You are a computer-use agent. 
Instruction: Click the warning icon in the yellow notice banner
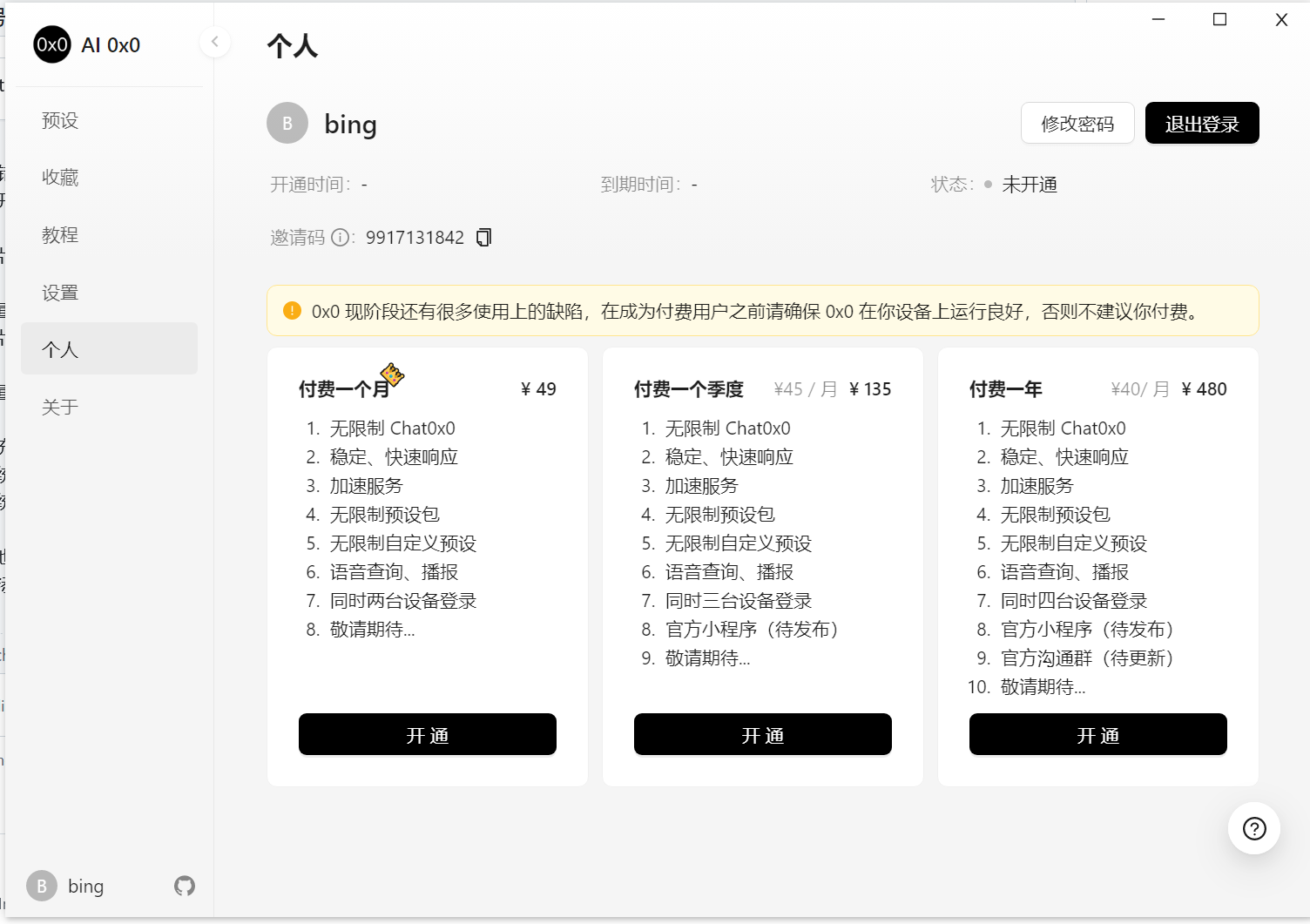[x=293, y=310]
